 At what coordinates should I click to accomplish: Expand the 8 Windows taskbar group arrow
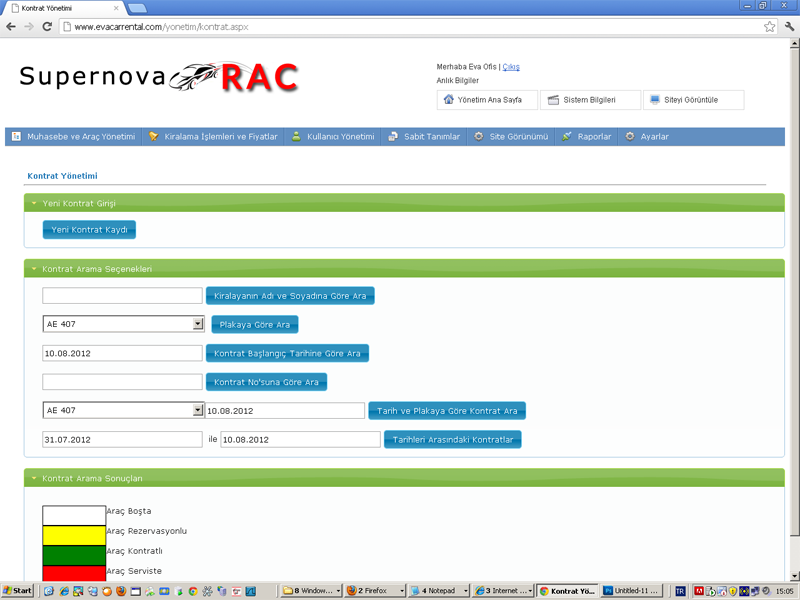coord(338,591)
